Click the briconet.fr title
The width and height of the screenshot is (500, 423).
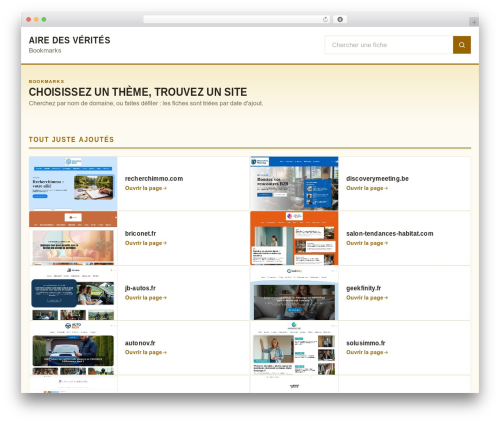[x=140, y=234]
